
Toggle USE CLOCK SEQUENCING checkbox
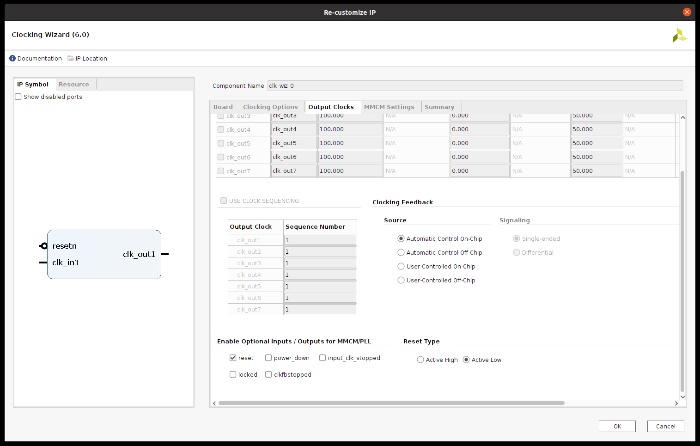(224, 200)
